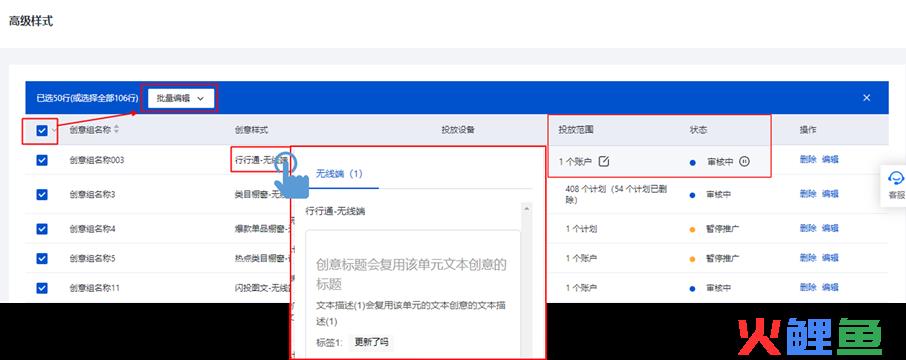Switch to the 无线端 (1) tab
The width and height of the screenshot is (906, 360).
(x=339, y=173)
